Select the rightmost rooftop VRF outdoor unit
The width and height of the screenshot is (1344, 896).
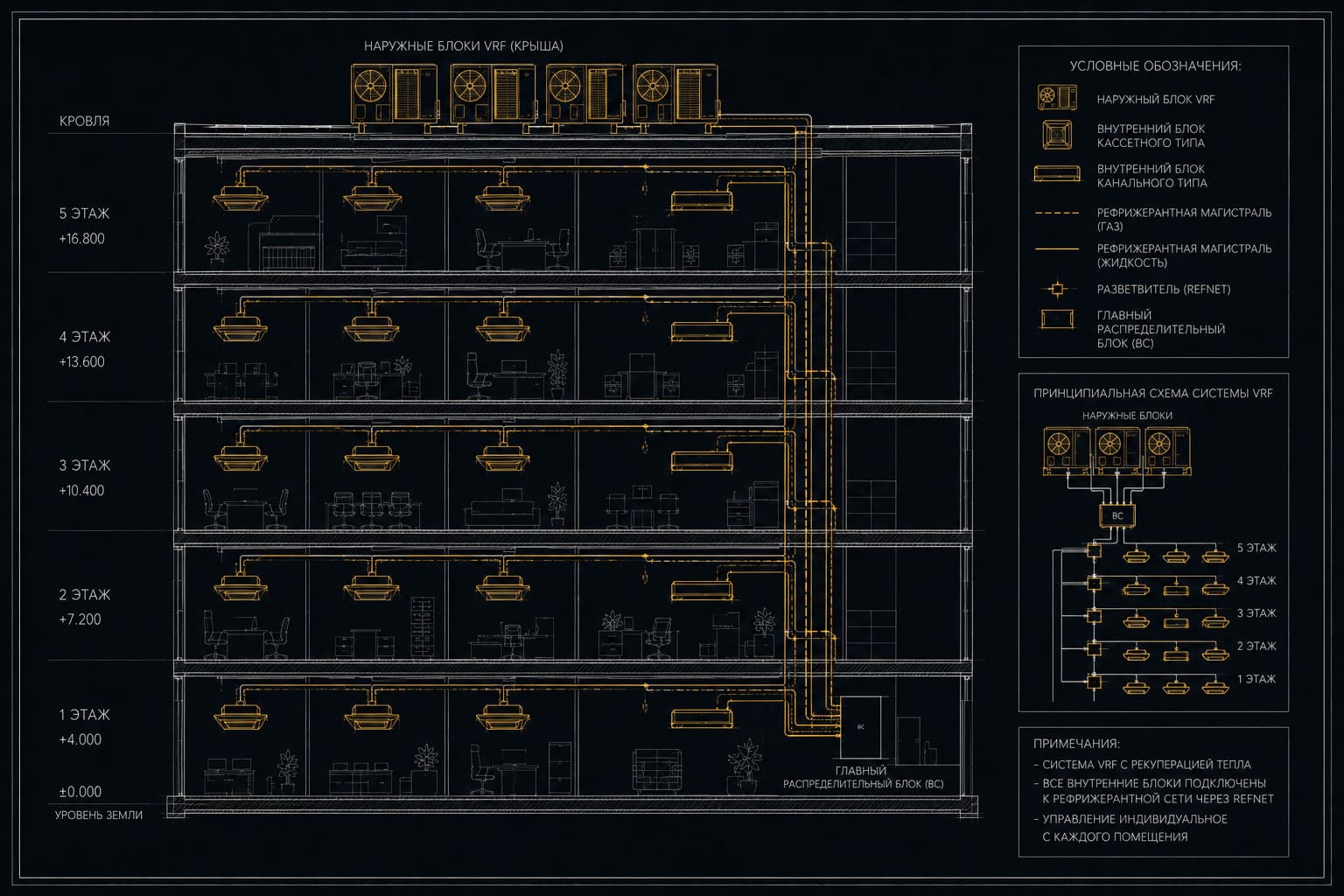[x=675, y=94]
